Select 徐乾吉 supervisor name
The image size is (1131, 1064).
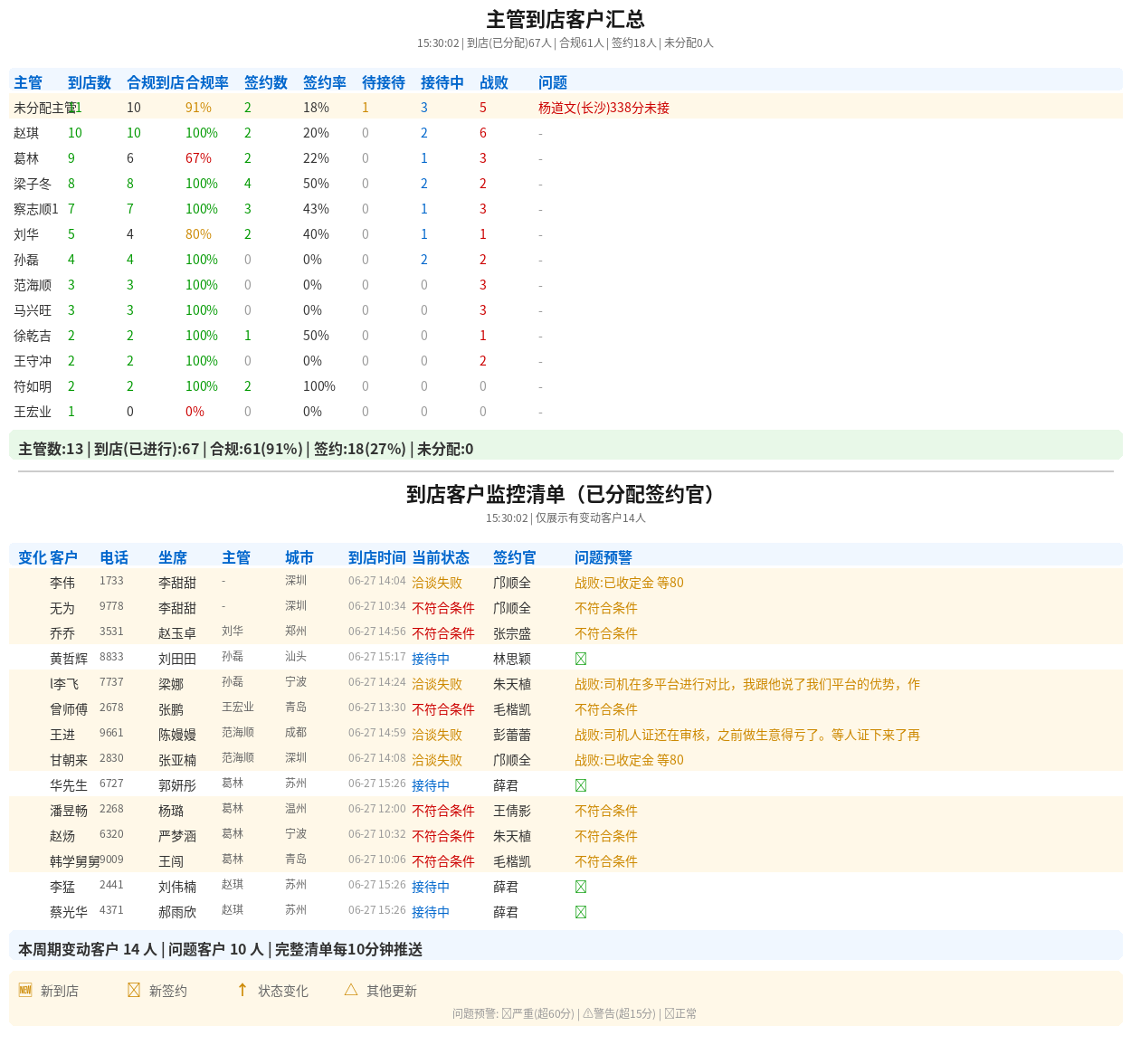tap(33, 336)
